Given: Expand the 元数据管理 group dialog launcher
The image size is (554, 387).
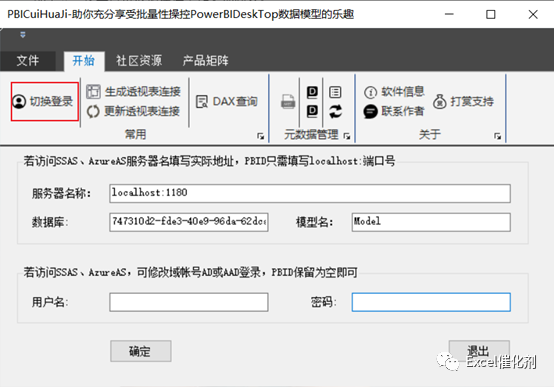Looking at the screenshot, I should (347, 136).
